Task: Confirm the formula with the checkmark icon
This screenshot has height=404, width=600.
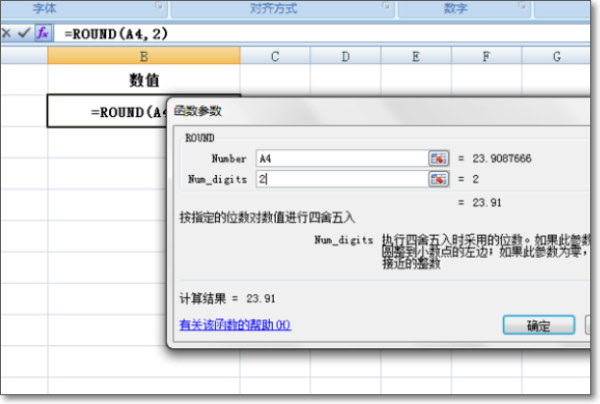Action: [24, 33]
